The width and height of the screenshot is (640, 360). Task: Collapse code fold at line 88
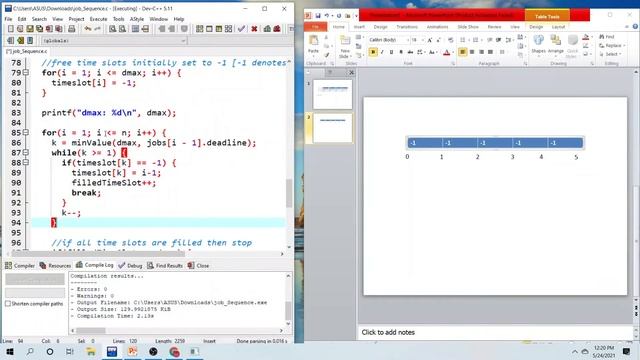(26, 162)
